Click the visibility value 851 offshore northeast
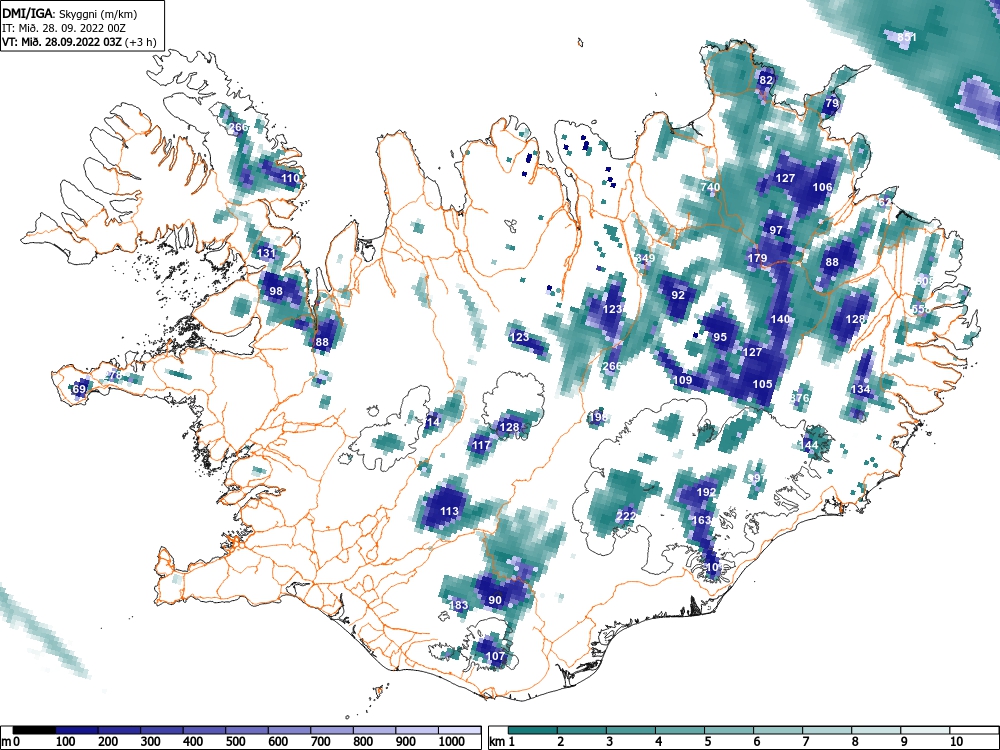This screenshot has height=750, width=1000. [906, 37]
